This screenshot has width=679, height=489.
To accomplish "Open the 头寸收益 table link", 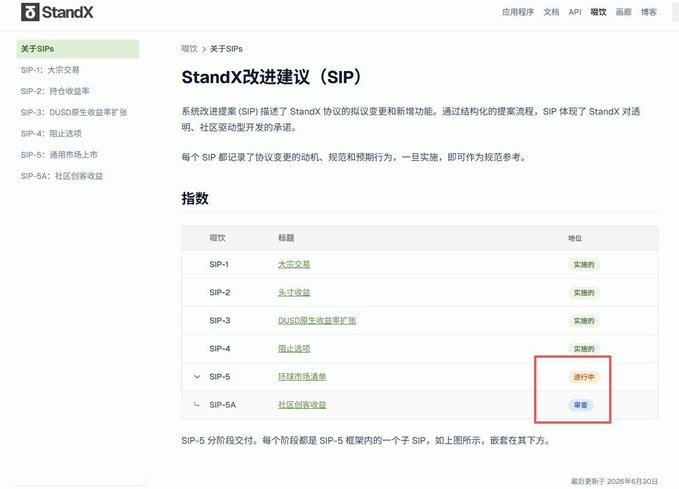I will pos(294,292).
